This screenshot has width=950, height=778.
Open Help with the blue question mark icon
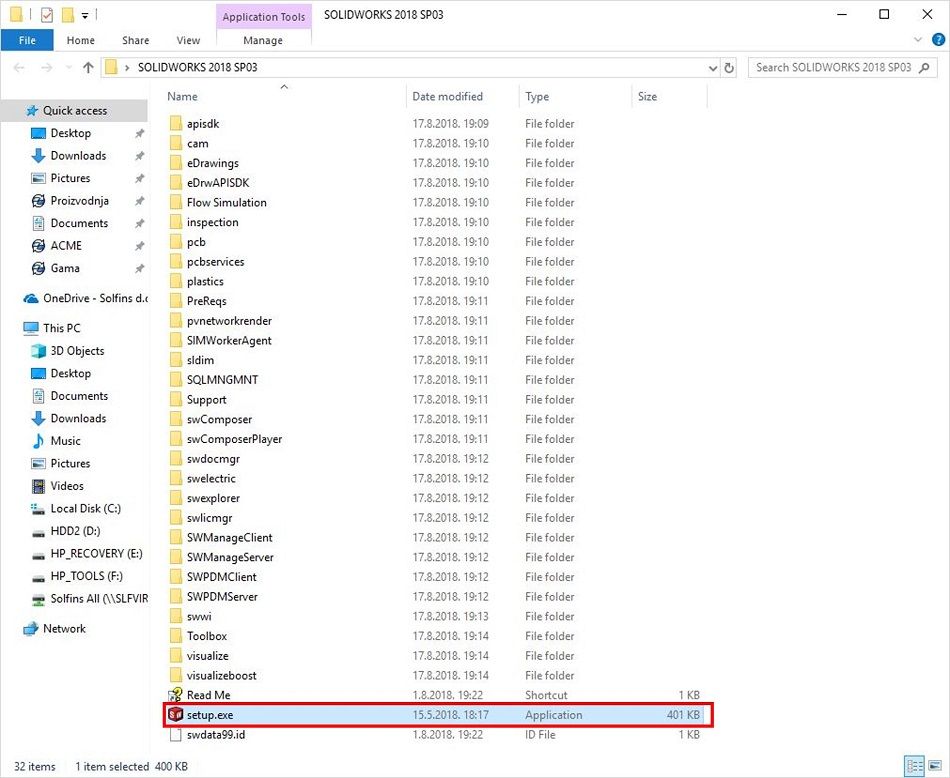coord(937,40)
